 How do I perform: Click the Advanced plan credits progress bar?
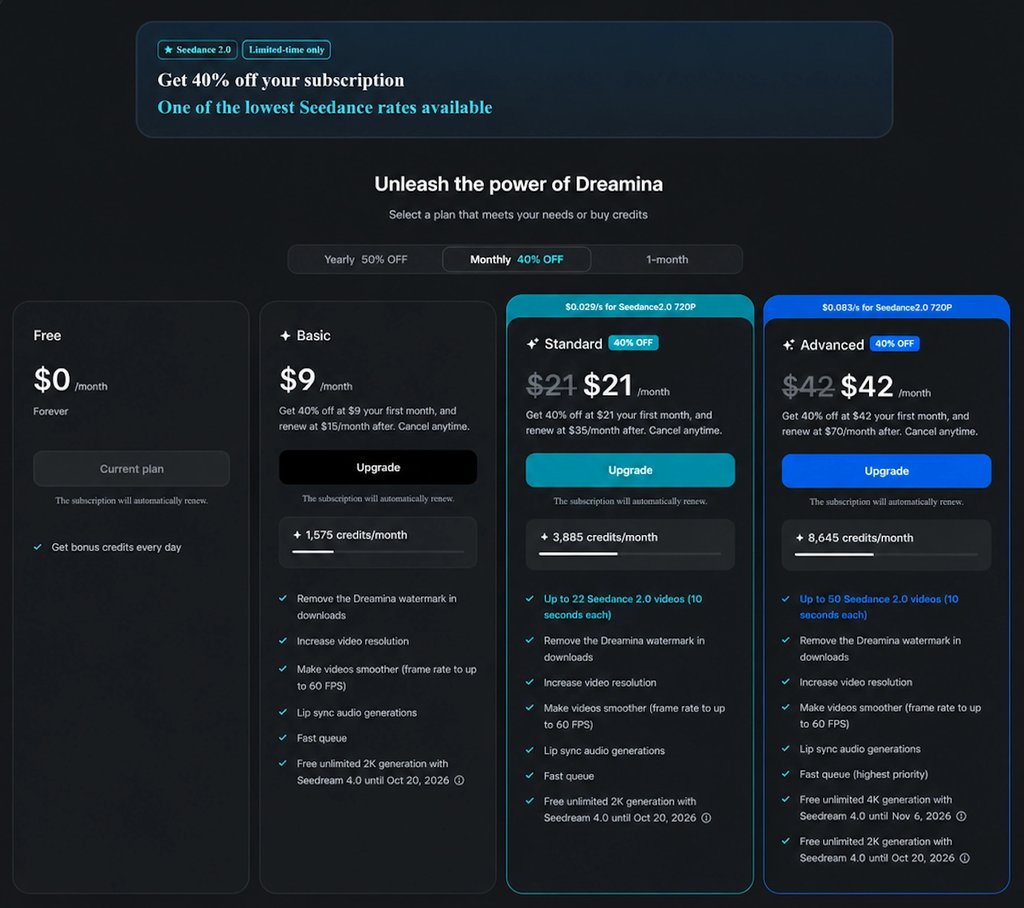(x=886, y=555)
